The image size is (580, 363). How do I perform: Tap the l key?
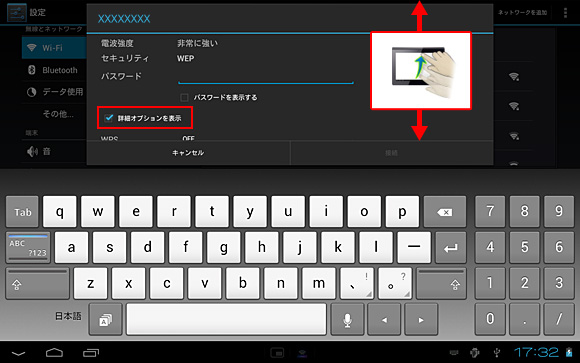point(376,248)
